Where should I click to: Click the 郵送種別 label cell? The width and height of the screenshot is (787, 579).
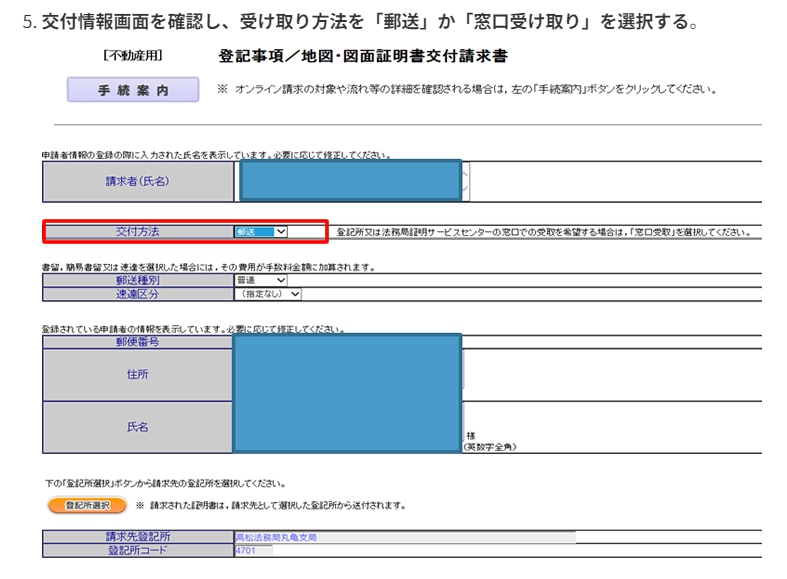click(x=138, y=281)
